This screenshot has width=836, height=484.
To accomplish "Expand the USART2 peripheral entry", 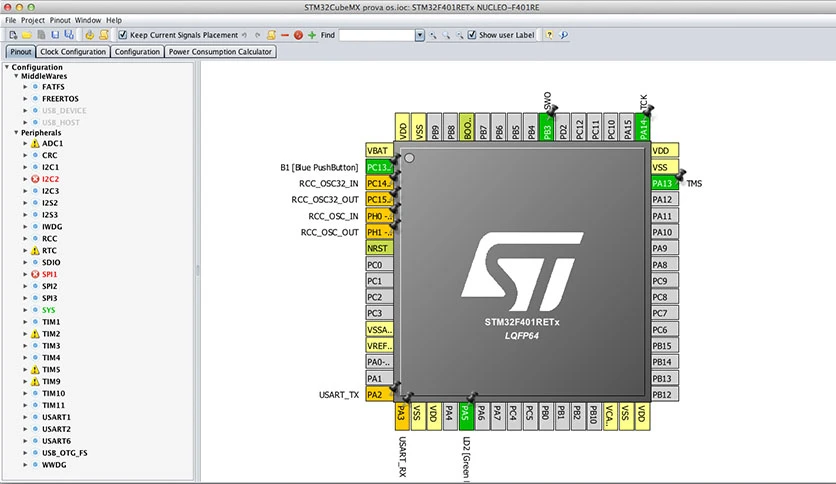I will point(25,429).
